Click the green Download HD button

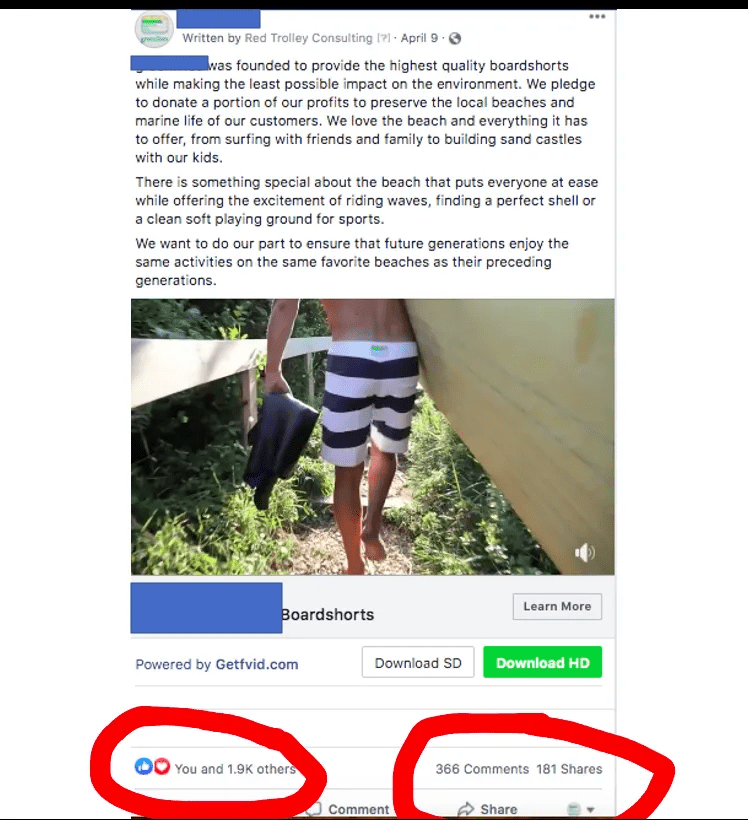[x=542, y=663]
